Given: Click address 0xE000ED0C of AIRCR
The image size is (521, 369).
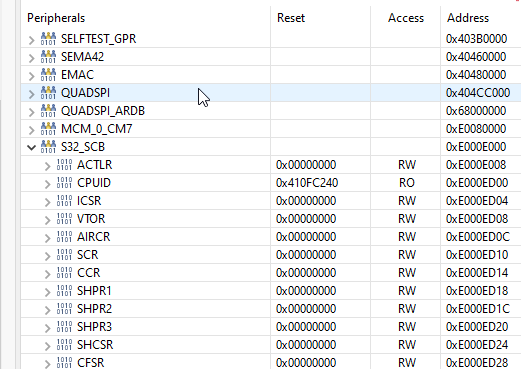Looking at the screenshot, I should (478, 237).
